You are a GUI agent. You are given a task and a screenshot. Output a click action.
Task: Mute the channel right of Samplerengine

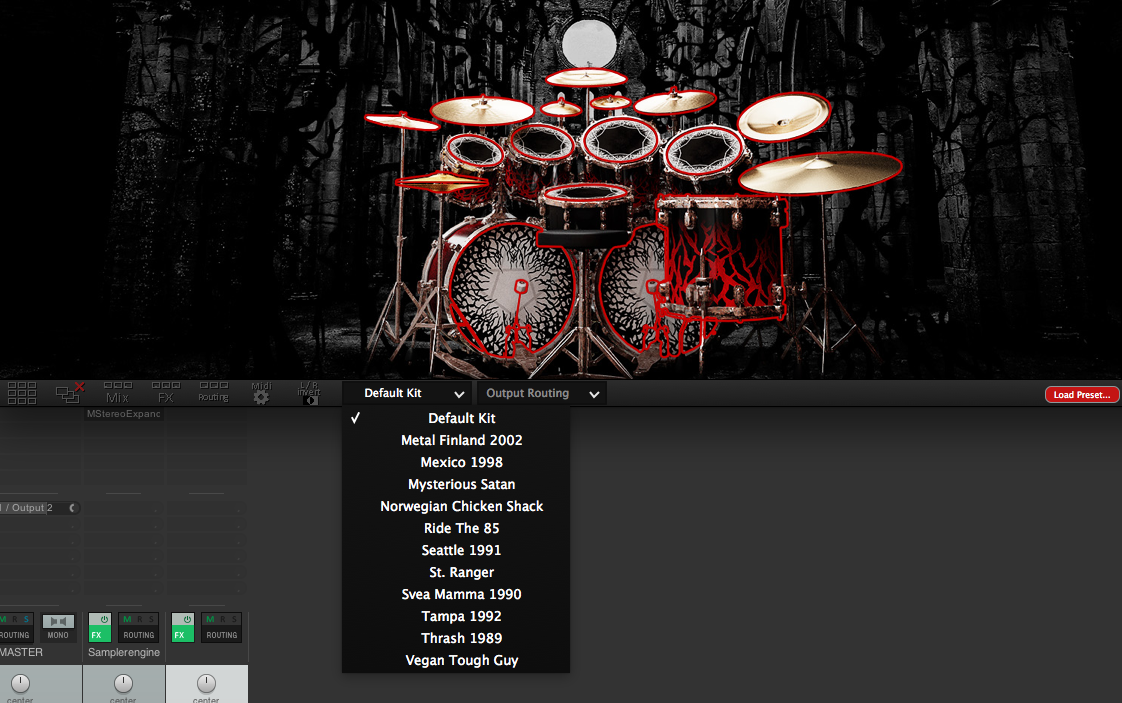(210, 619)
